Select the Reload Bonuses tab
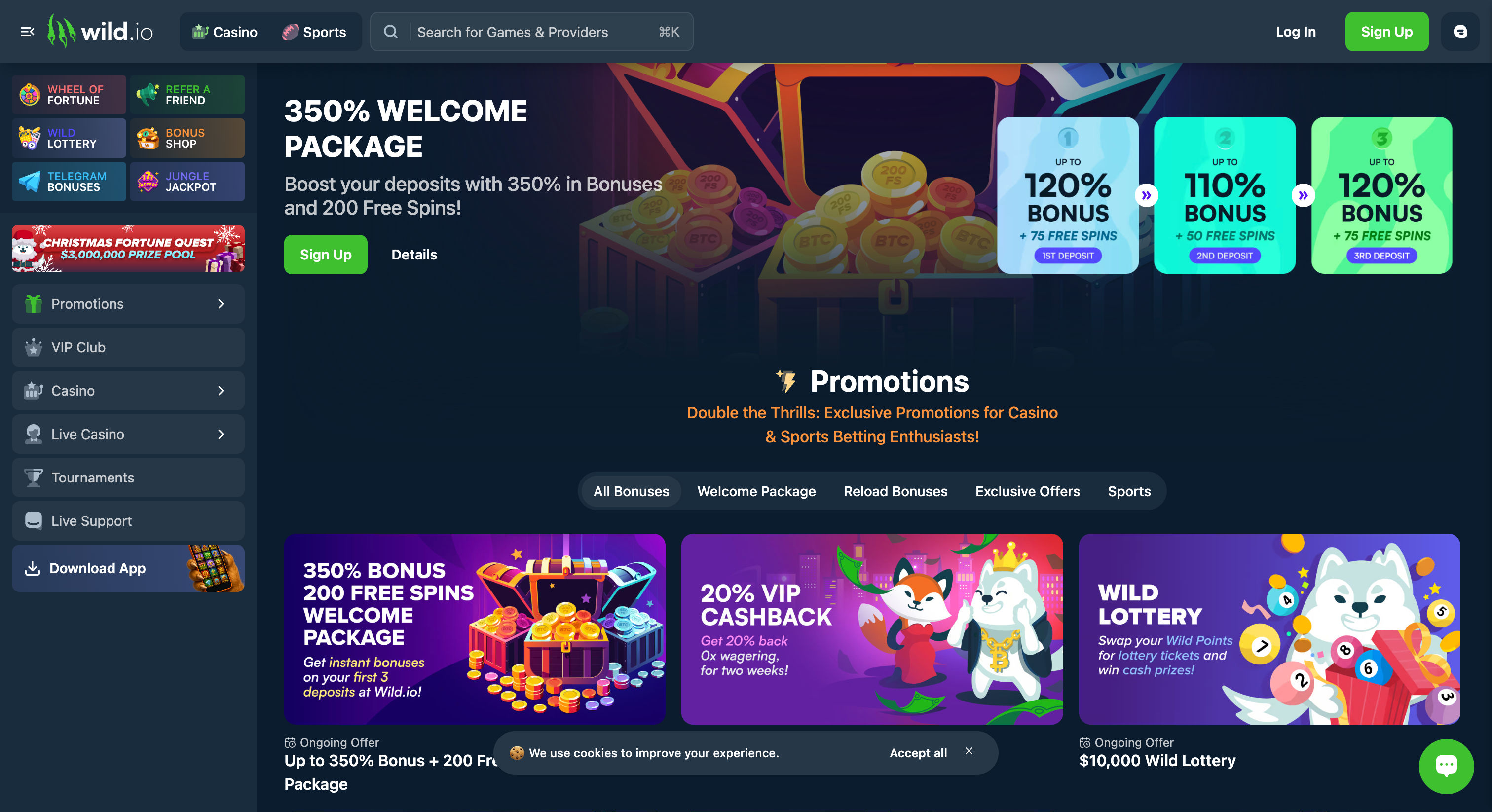The height and width of the screenshot is (812, 1492). [x=895, y=491]
